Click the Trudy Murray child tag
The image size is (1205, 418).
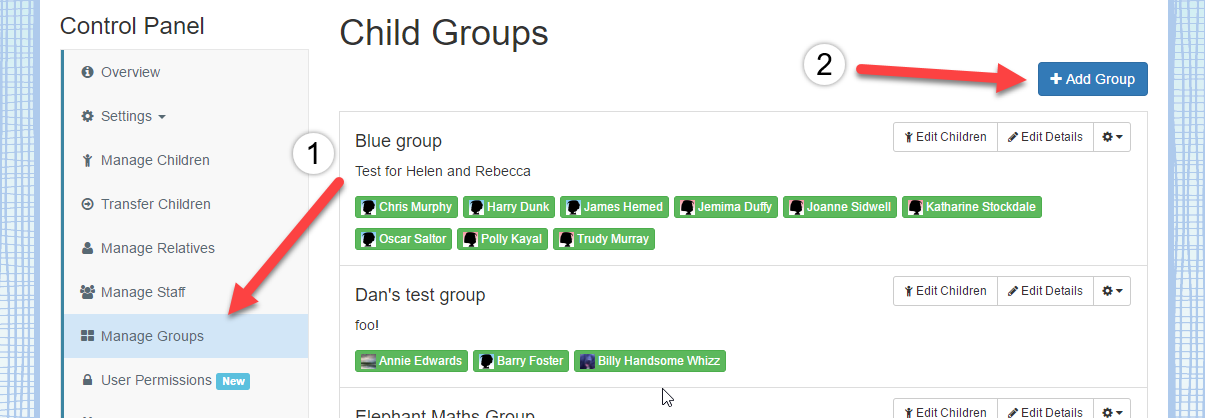pos(604,239)
